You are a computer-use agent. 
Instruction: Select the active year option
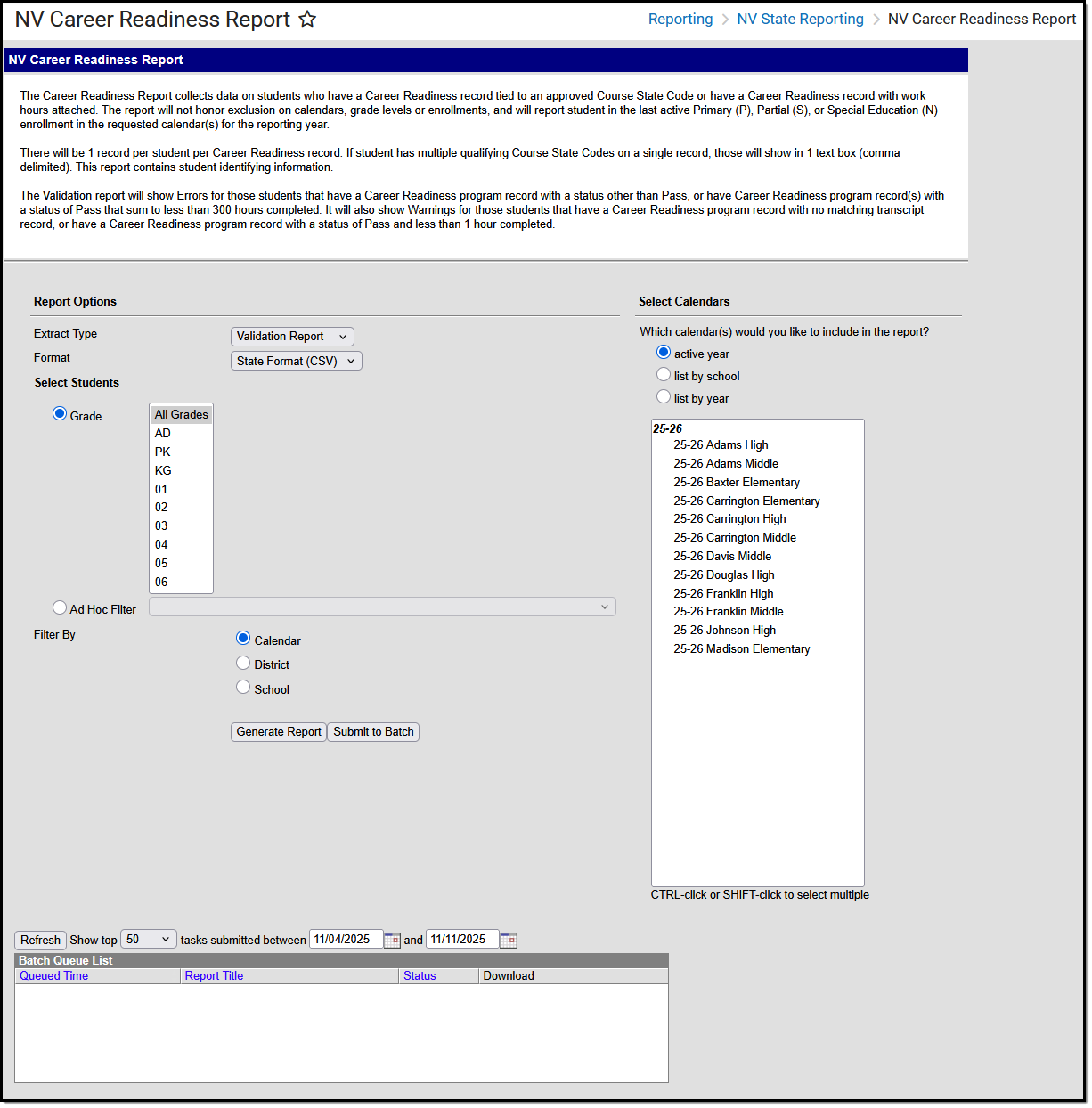(x=664, y=352)
